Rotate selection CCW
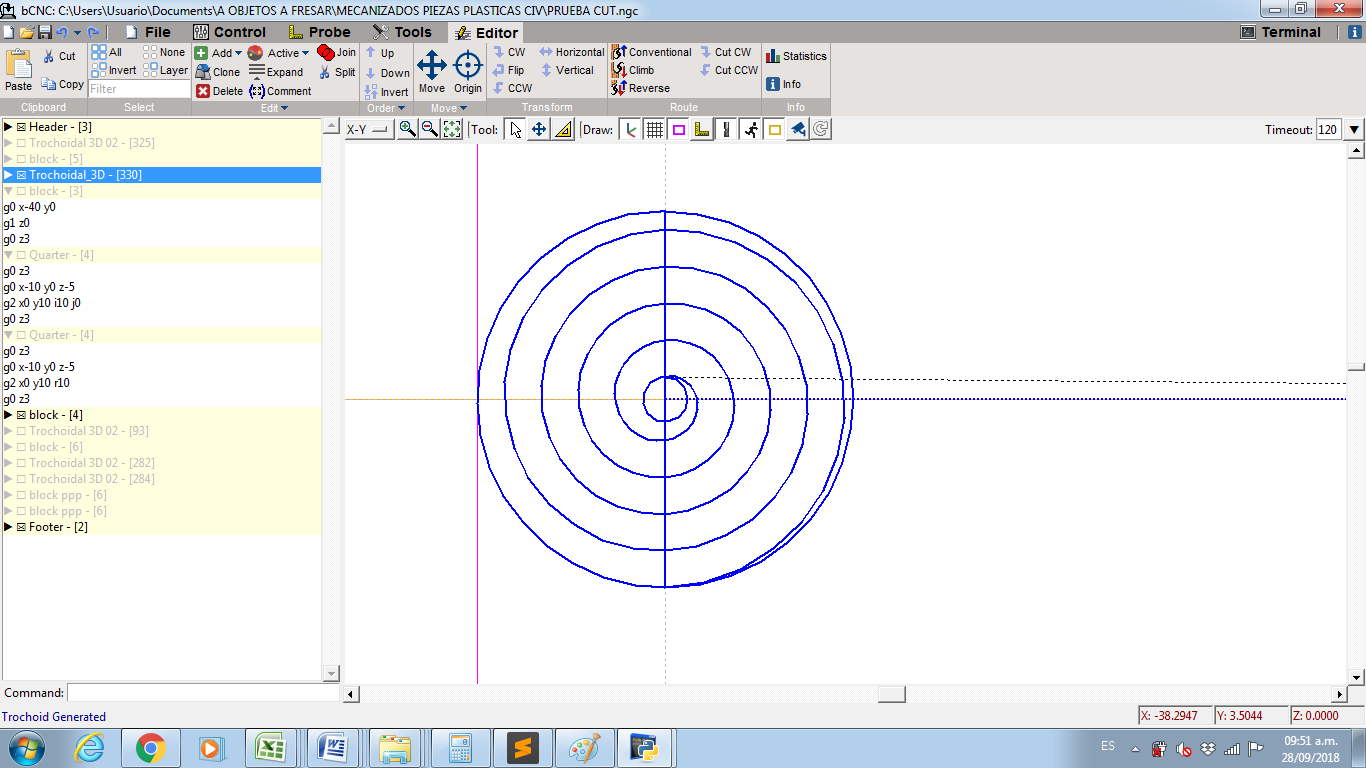 tap(511, 88)
